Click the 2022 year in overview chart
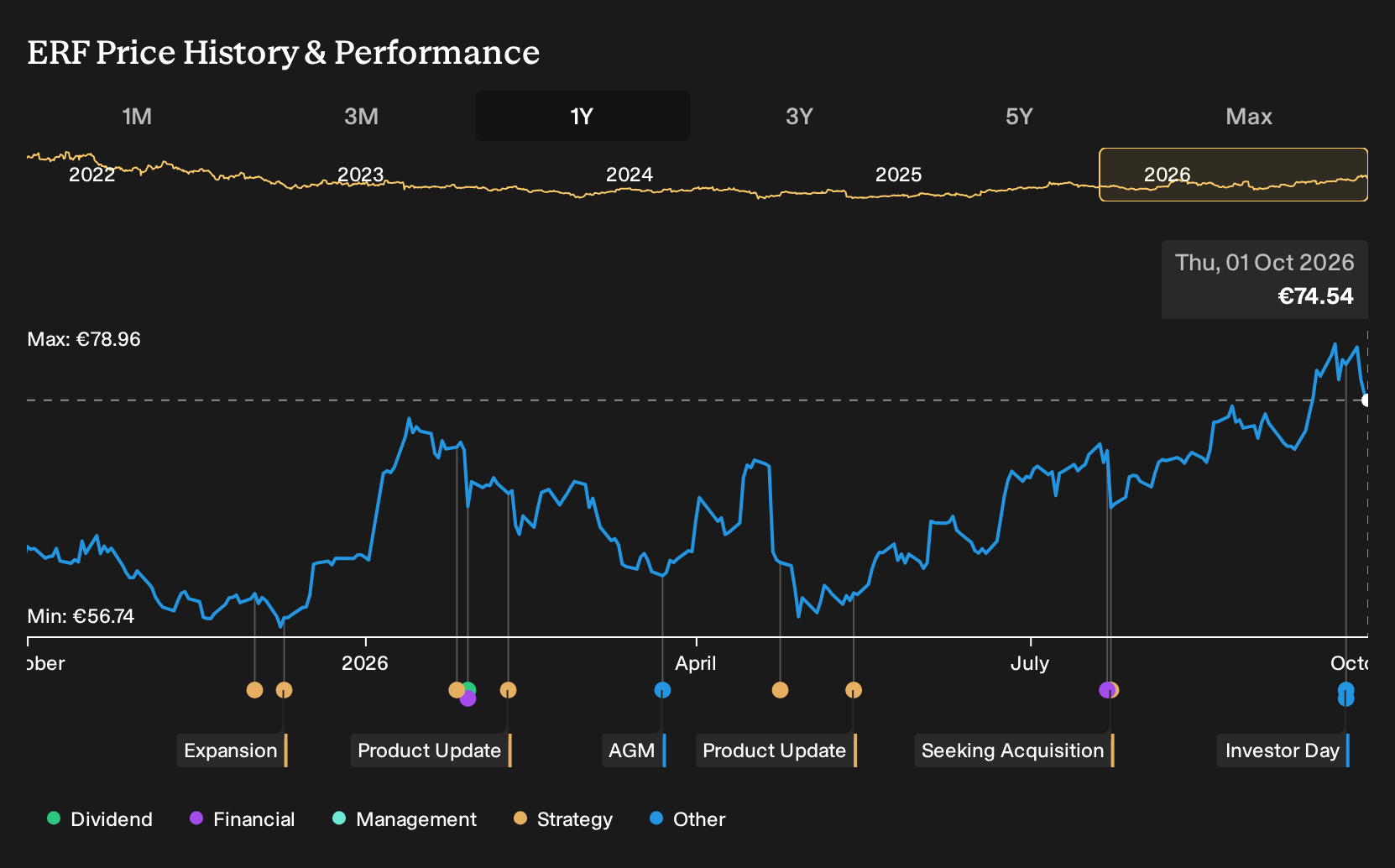Screen dimensions: 1395x868 (92, 175)
